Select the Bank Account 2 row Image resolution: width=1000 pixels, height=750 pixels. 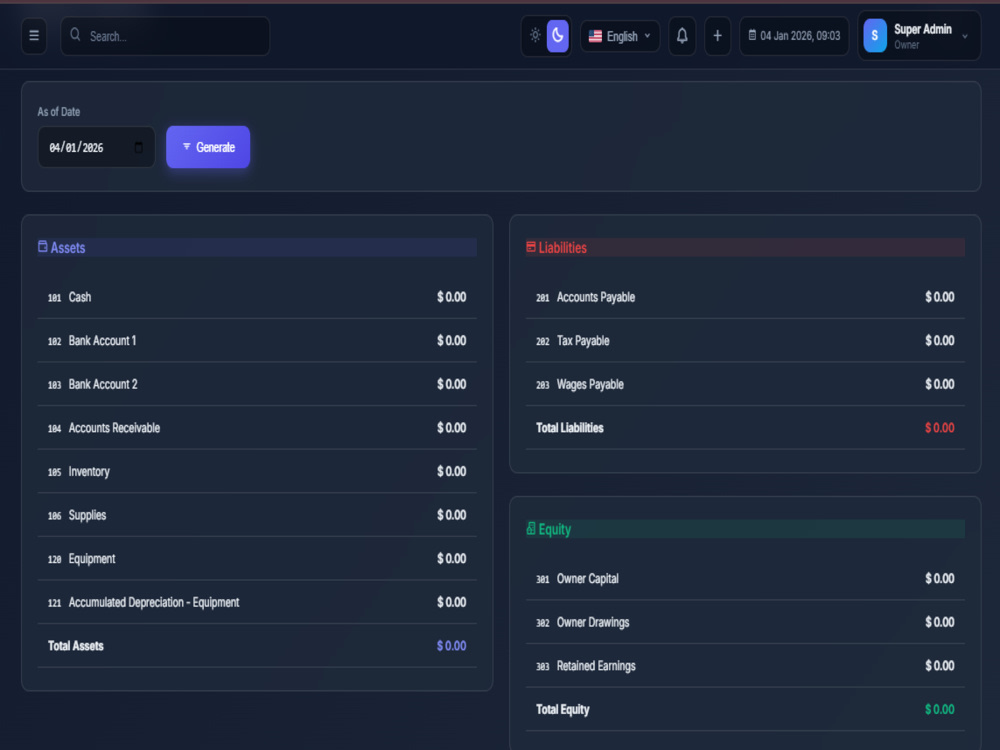[257, 384]
